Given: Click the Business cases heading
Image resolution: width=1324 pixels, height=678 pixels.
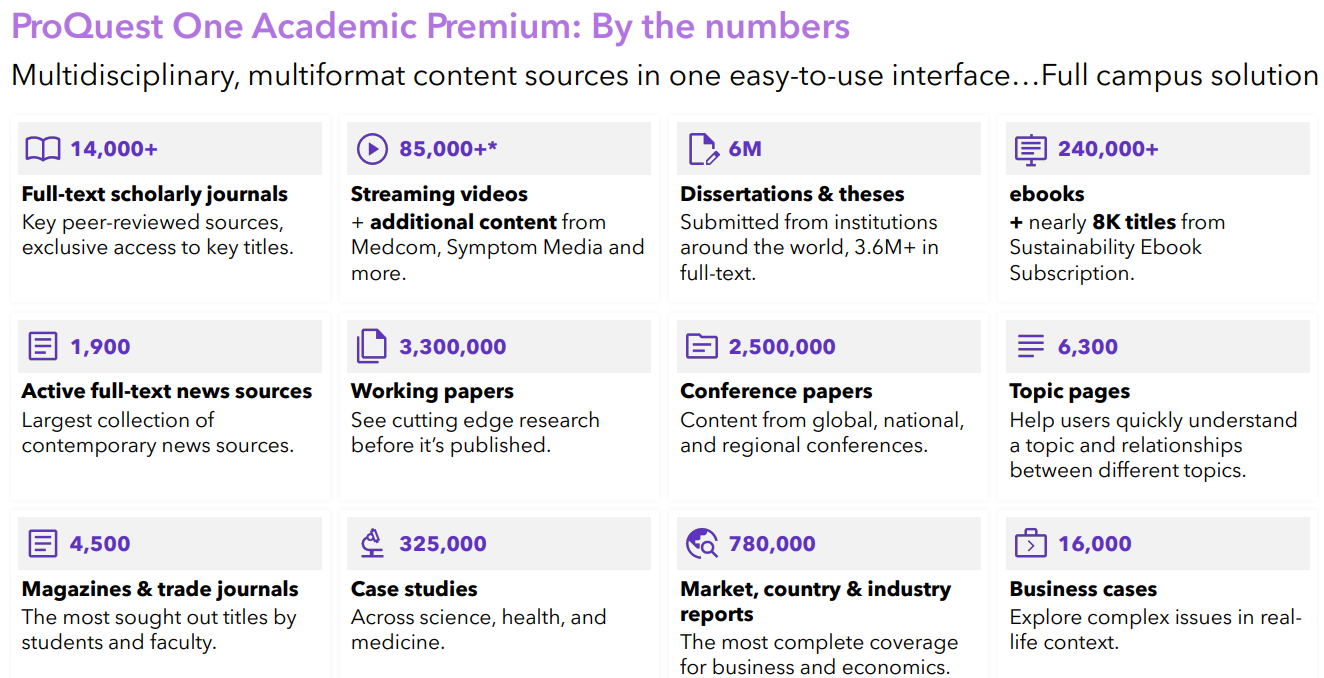Looking at the screenshot, I should click(1083, 589).
